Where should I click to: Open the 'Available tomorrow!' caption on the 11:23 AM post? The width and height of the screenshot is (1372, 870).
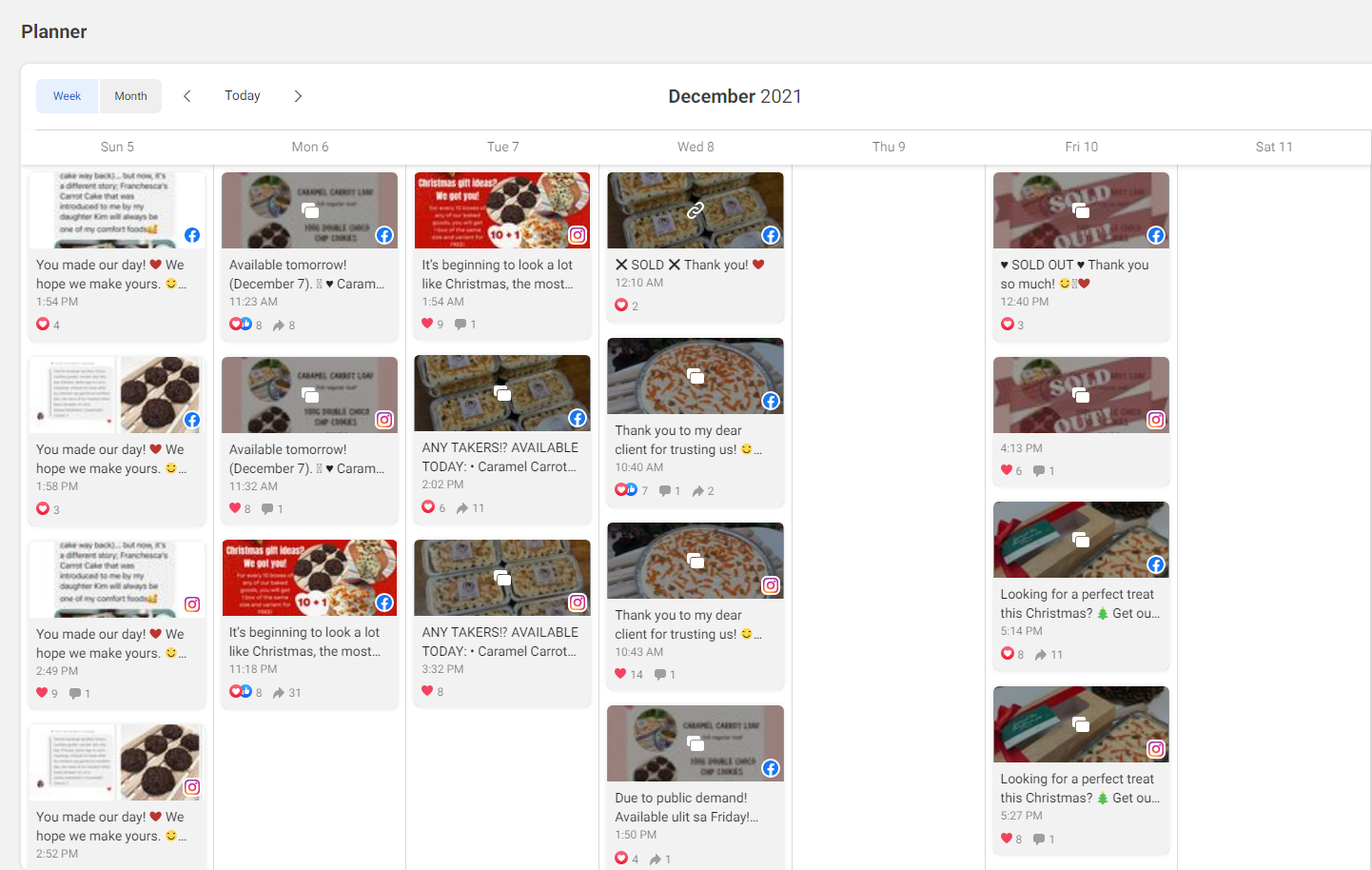pyautogui.click(x=307, y=274)
